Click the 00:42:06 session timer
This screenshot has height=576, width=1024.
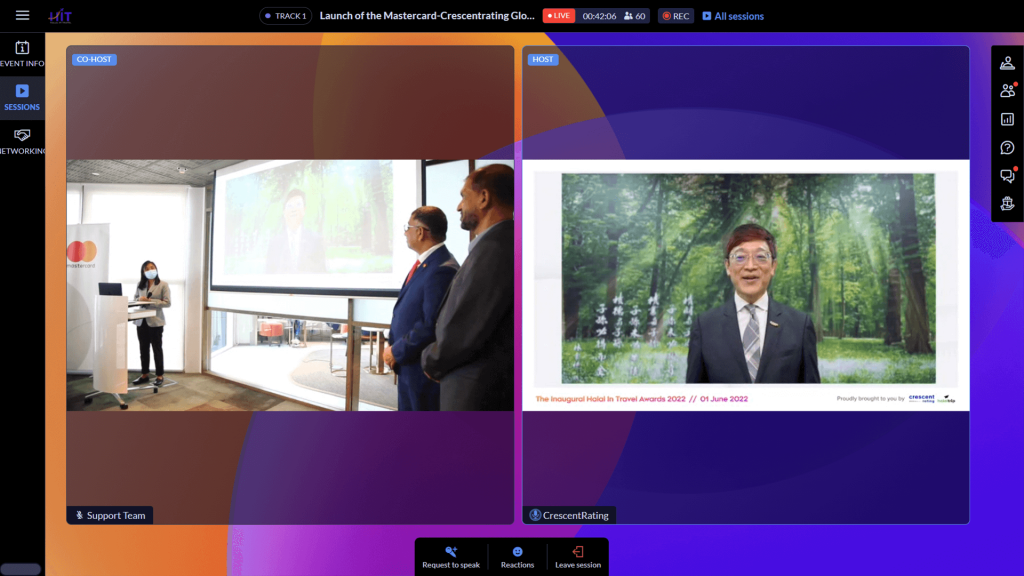[x=599, y=16]
